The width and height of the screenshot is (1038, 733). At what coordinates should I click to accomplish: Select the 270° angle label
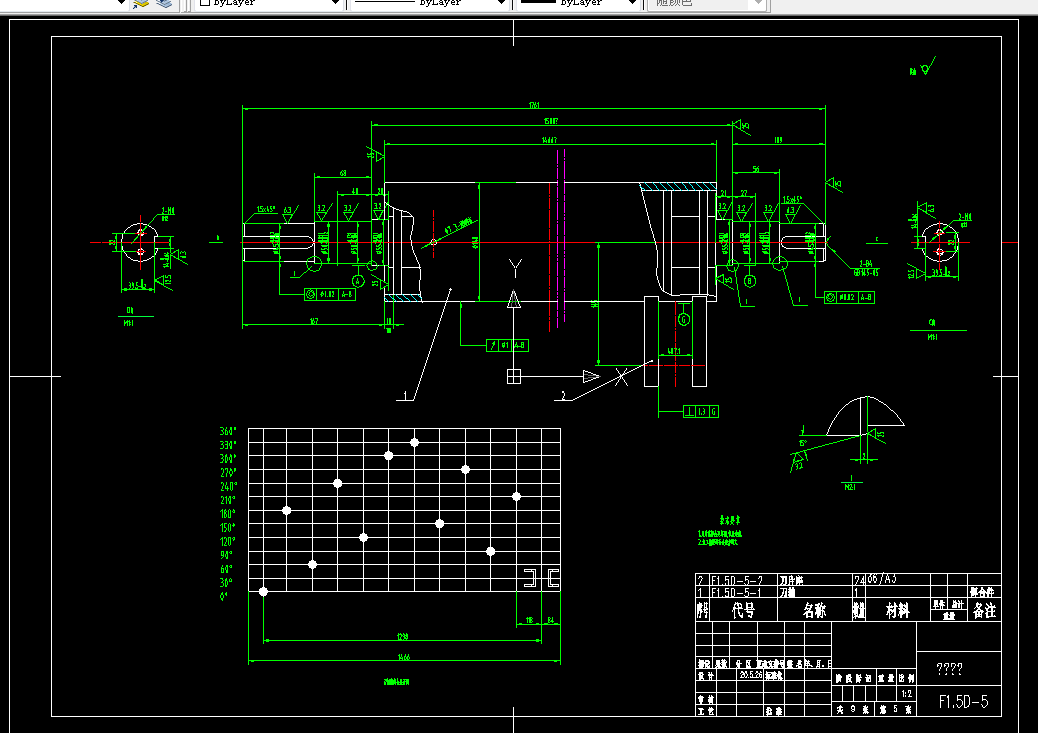[x=228, y=473]
